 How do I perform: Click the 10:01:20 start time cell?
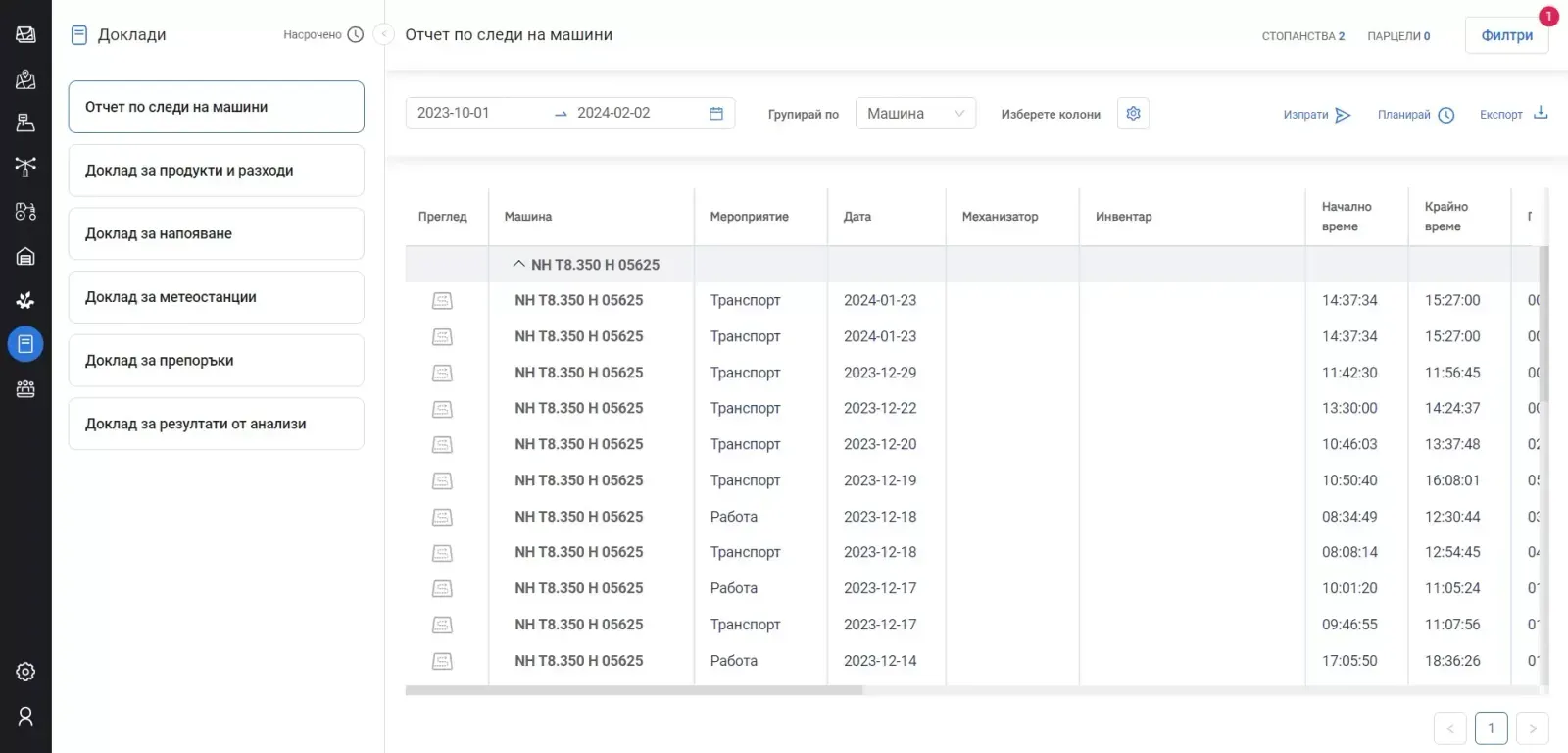(1349, 588)
